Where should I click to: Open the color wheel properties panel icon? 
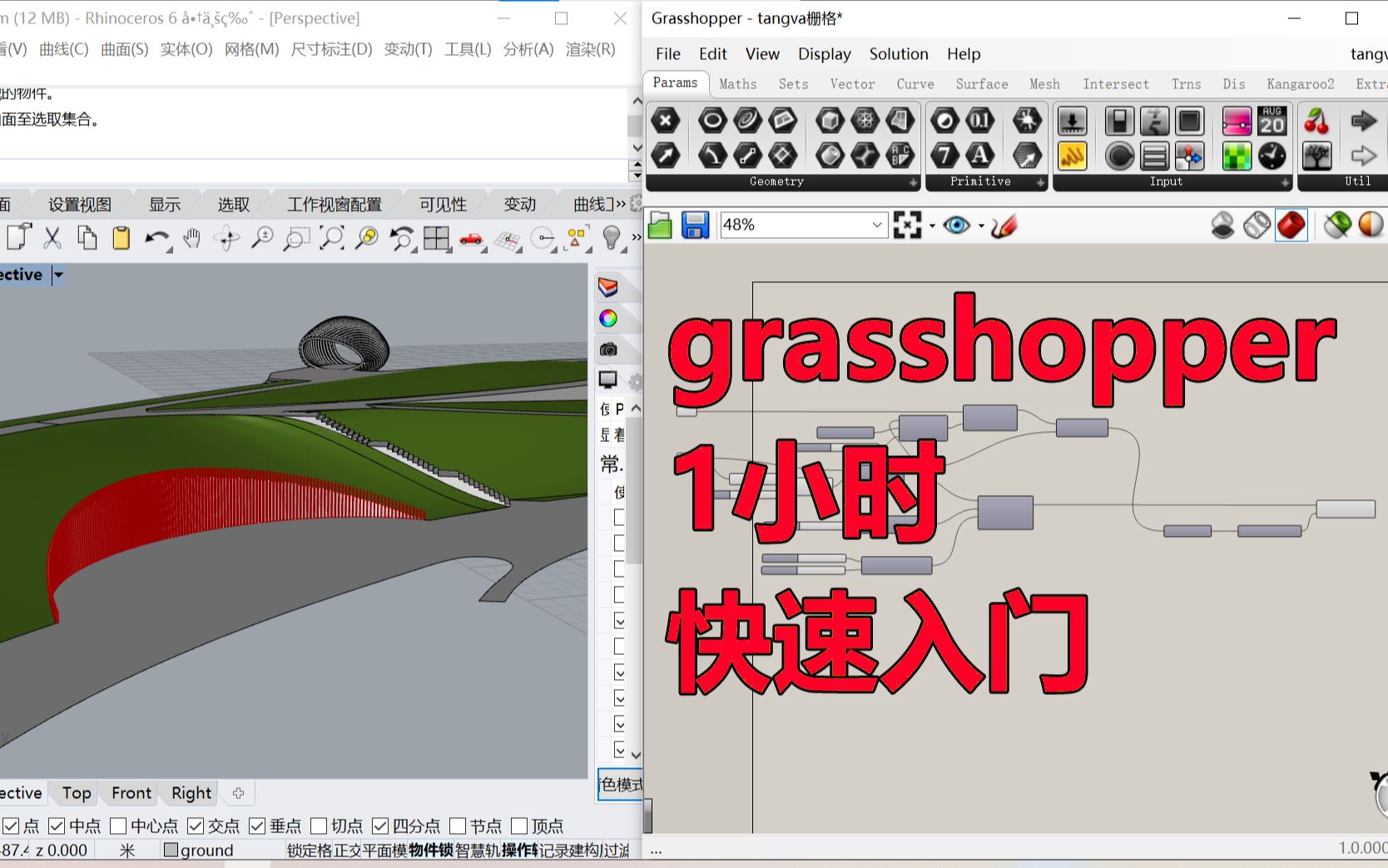click(608, 319)
